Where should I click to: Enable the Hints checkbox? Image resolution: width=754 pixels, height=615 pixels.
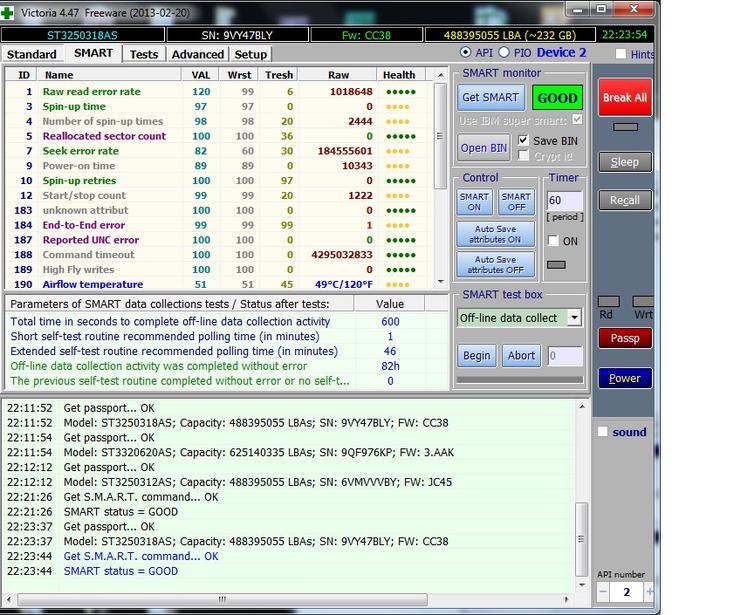click(x=621, y=54)
